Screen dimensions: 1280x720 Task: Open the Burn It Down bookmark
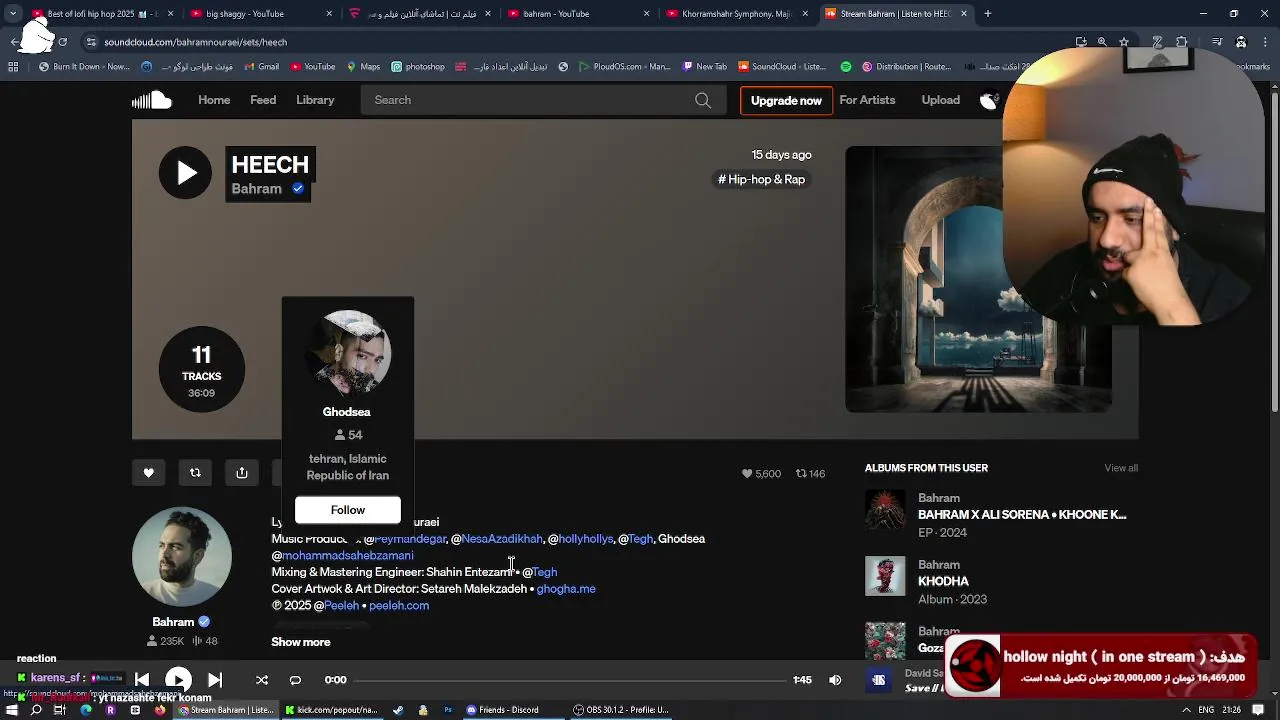[x=85, y=67]
